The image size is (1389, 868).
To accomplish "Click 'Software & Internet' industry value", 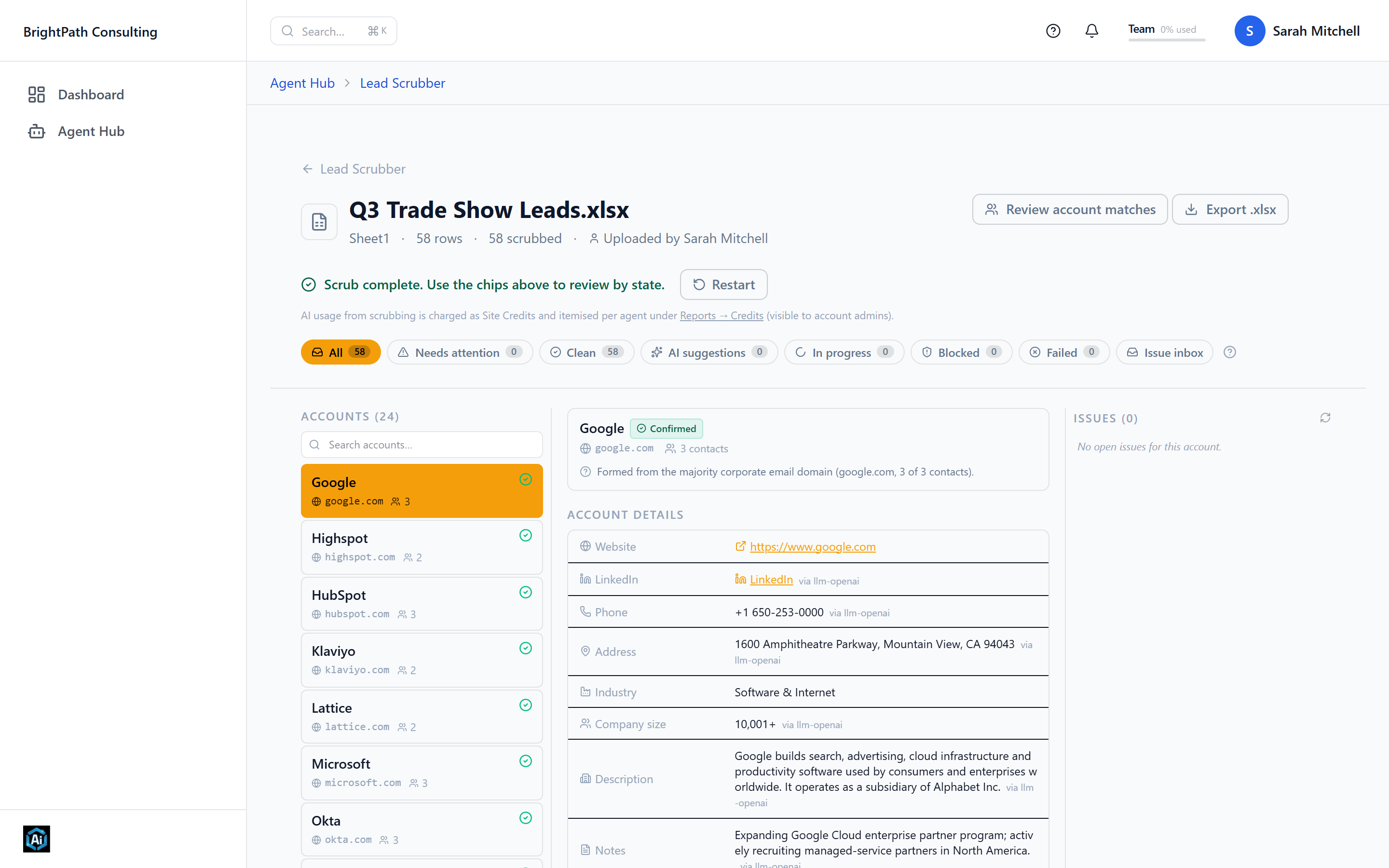I will point(785,692).
